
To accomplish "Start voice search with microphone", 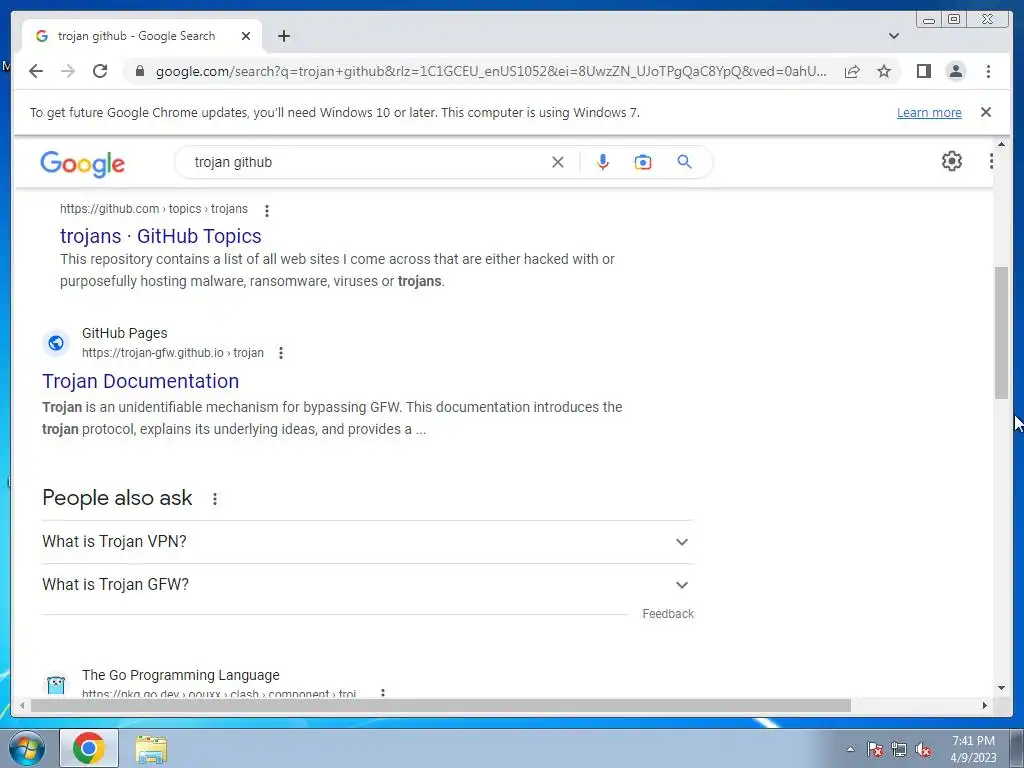I will [603, 162].
